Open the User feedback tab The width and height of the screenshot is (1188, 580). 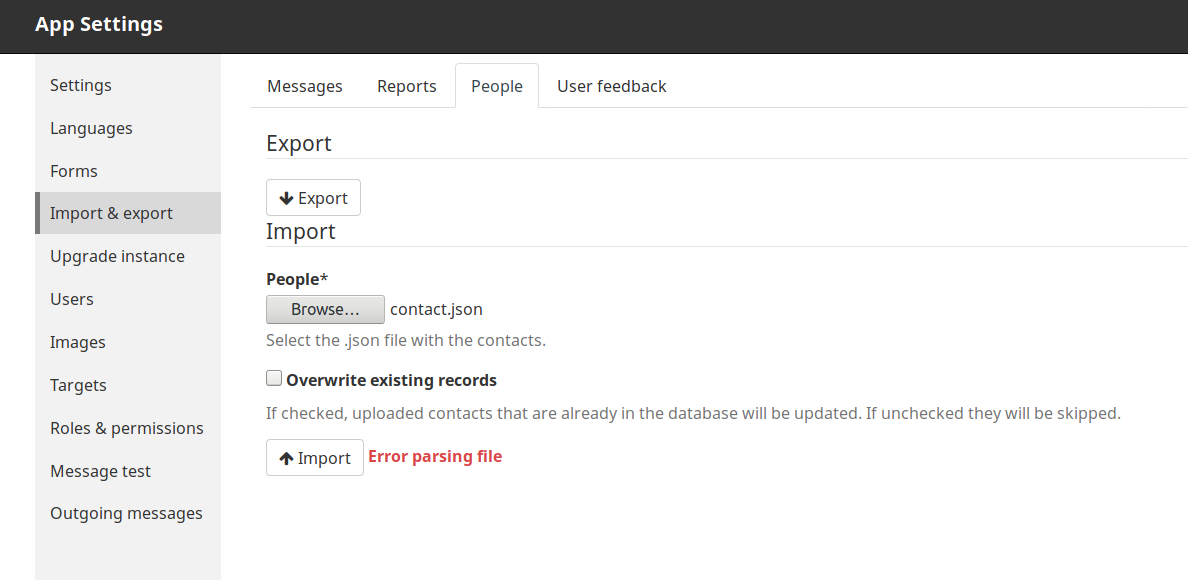pyautogui.click(x=611, y=86)
